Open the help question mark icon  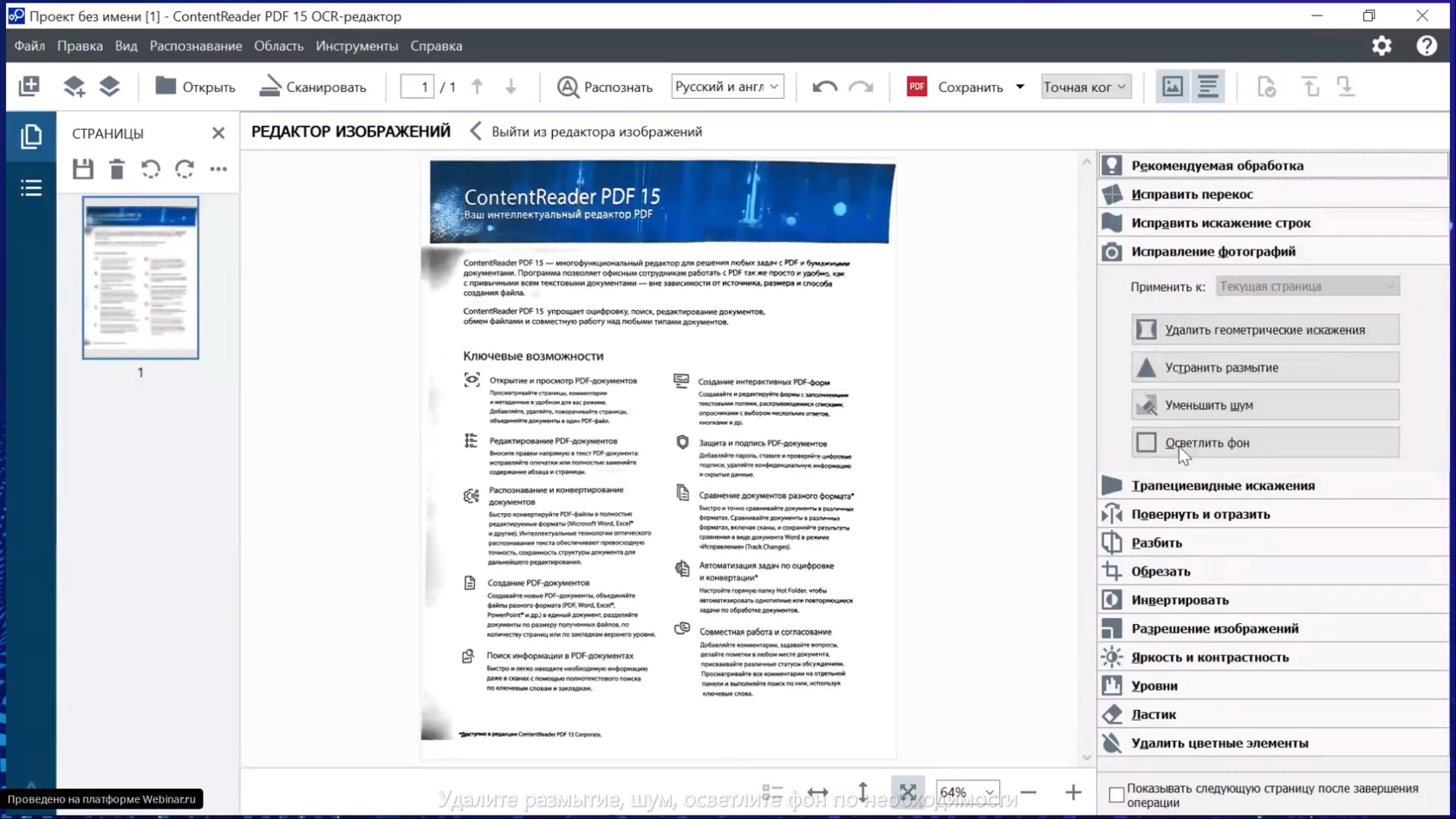pos(1427,46)
